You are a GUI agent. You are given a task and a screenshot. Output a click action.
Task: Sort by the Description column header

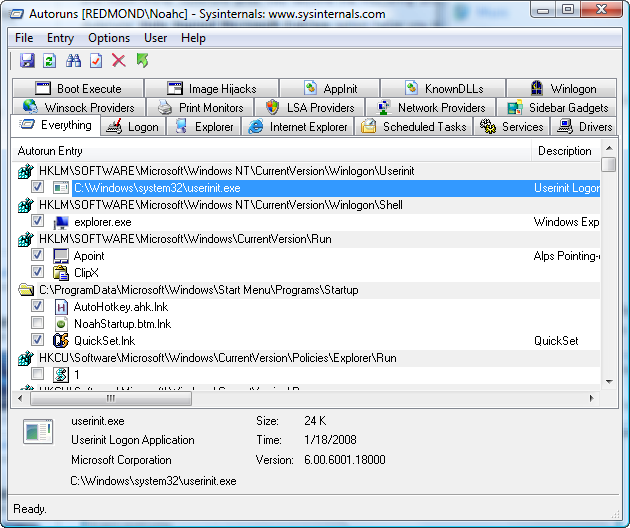pyautogui.click(x=566, y=151)
